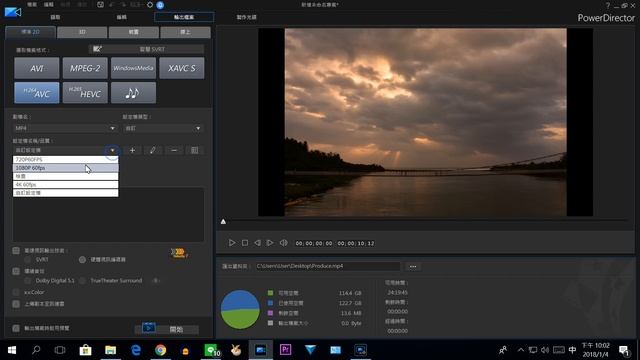Click the Windows Start button
The image size is (640, 360).
point(12,350)
